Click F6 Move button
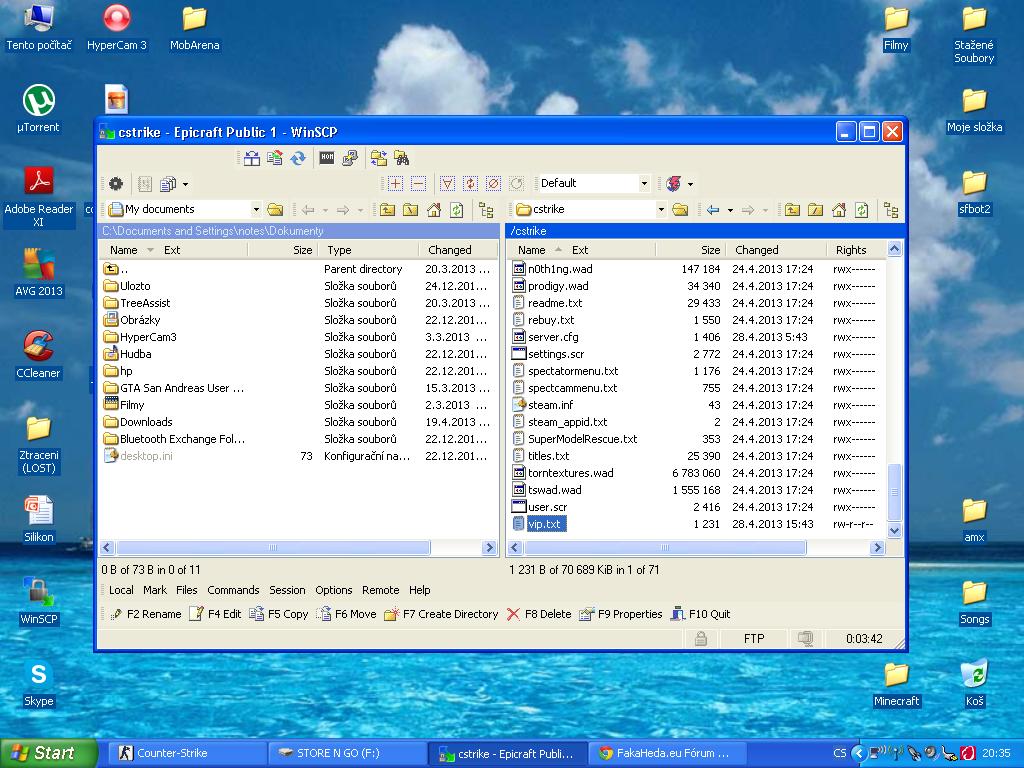 coord(347,614)
